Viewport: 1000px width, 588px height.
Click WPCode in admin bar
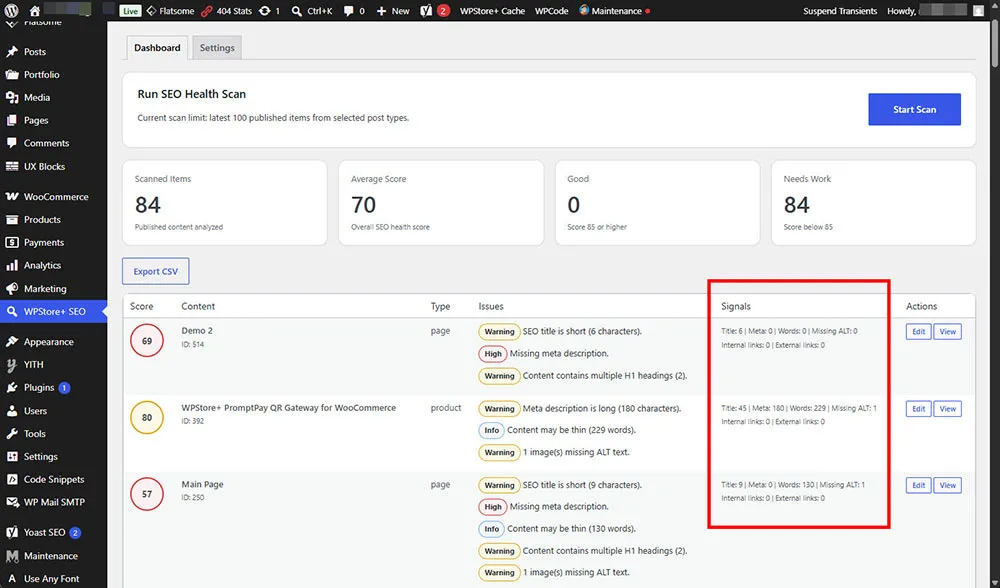(x=551, y=11)
